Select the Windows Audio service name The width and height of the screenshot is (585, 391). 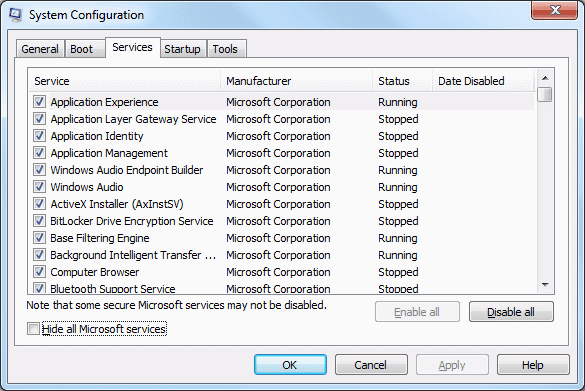87,187
